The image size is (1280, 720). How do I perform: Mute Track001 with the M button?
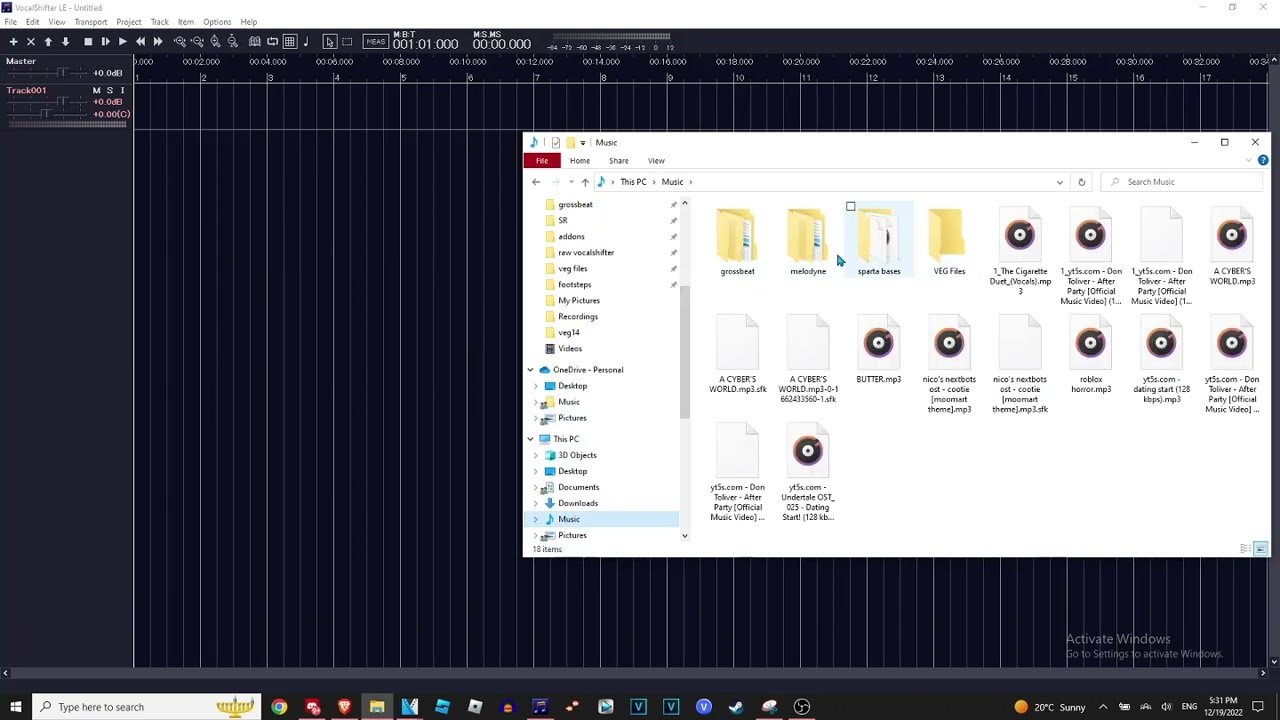[x=97, y=91]
